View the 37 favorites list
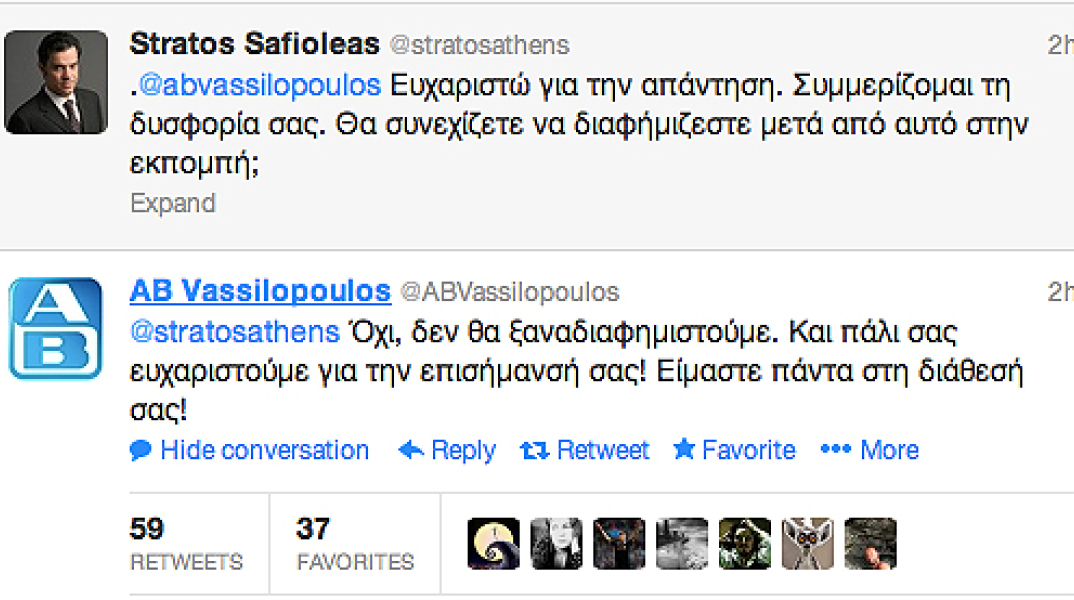 click(x=355, y=545)
